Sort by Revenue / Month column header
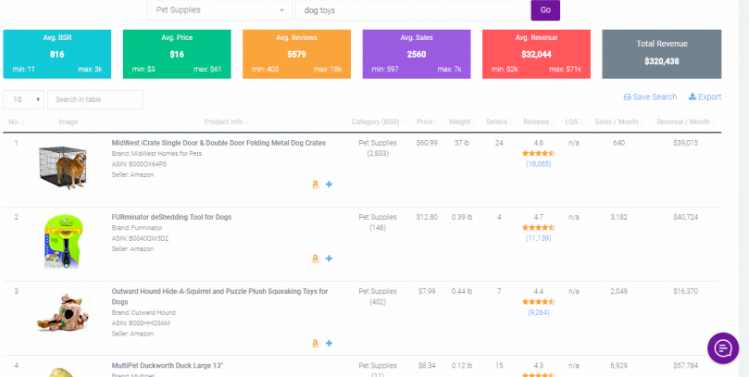The width and height of the screenshot is (749, 377). 685,122
